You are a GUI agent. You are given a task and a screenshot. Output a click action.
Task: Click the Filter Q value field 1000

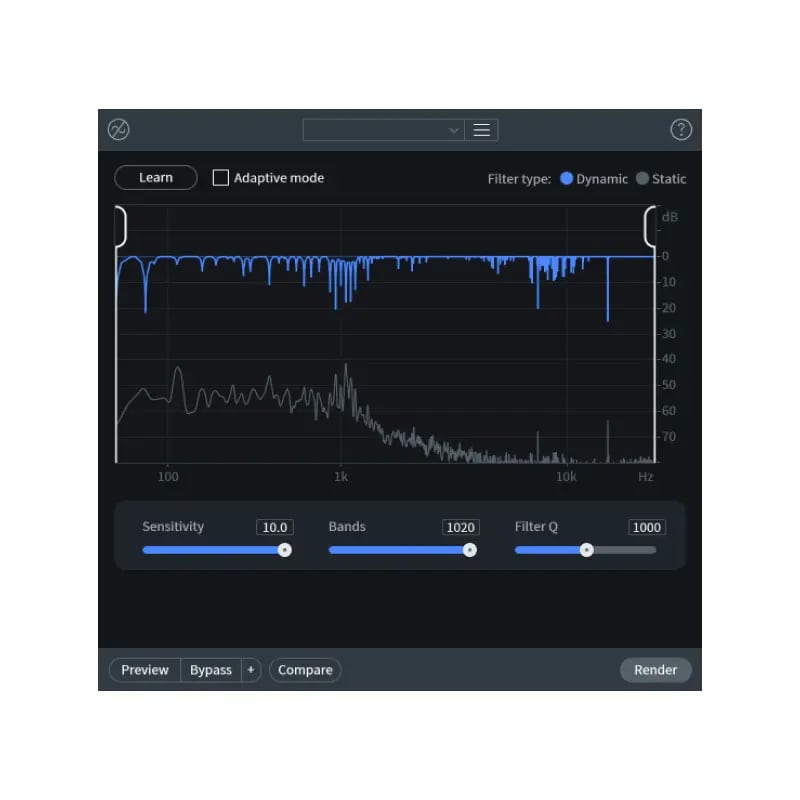pos(646,527)
